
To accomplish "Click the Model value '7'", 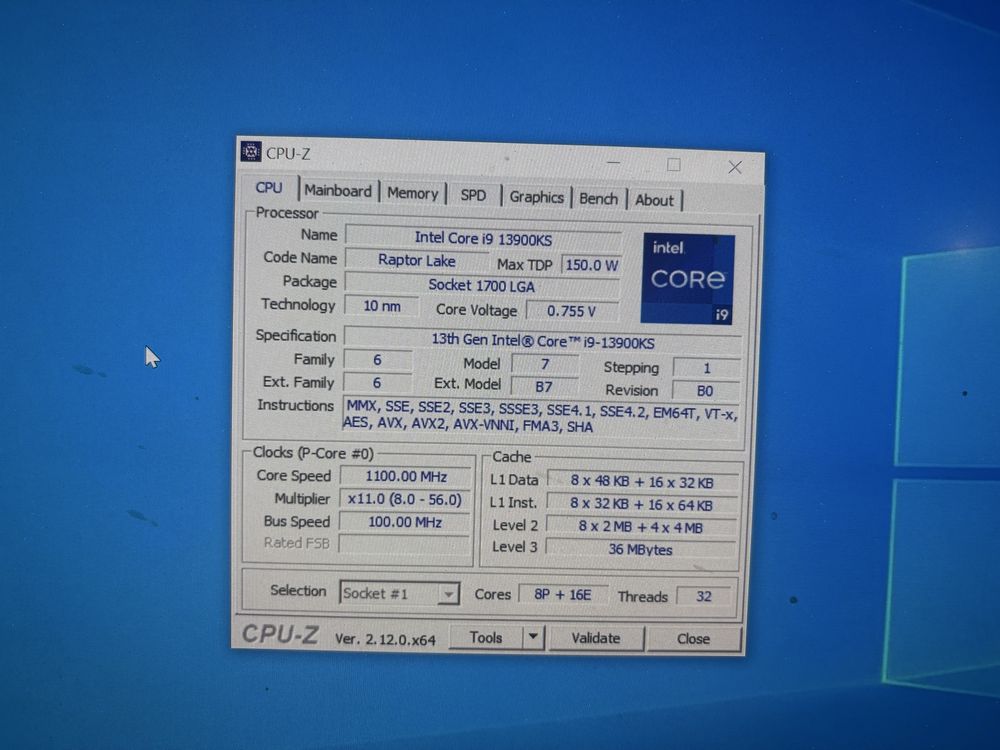I will coord(545,364).
